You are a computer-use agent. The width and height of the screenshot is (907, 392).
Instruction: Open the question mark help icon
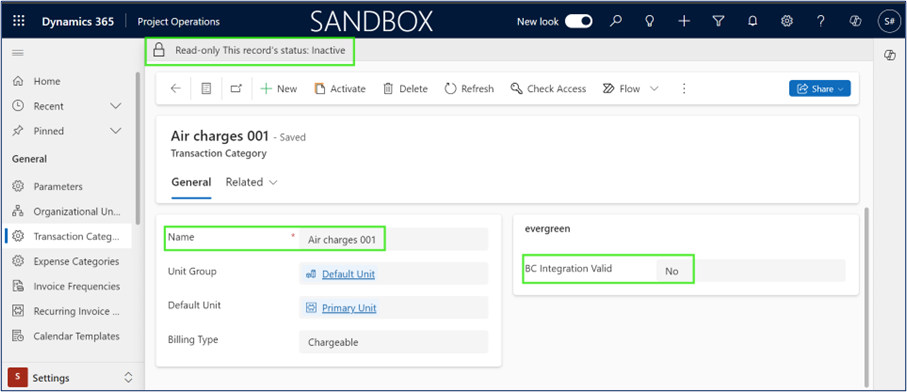[821, 21]
